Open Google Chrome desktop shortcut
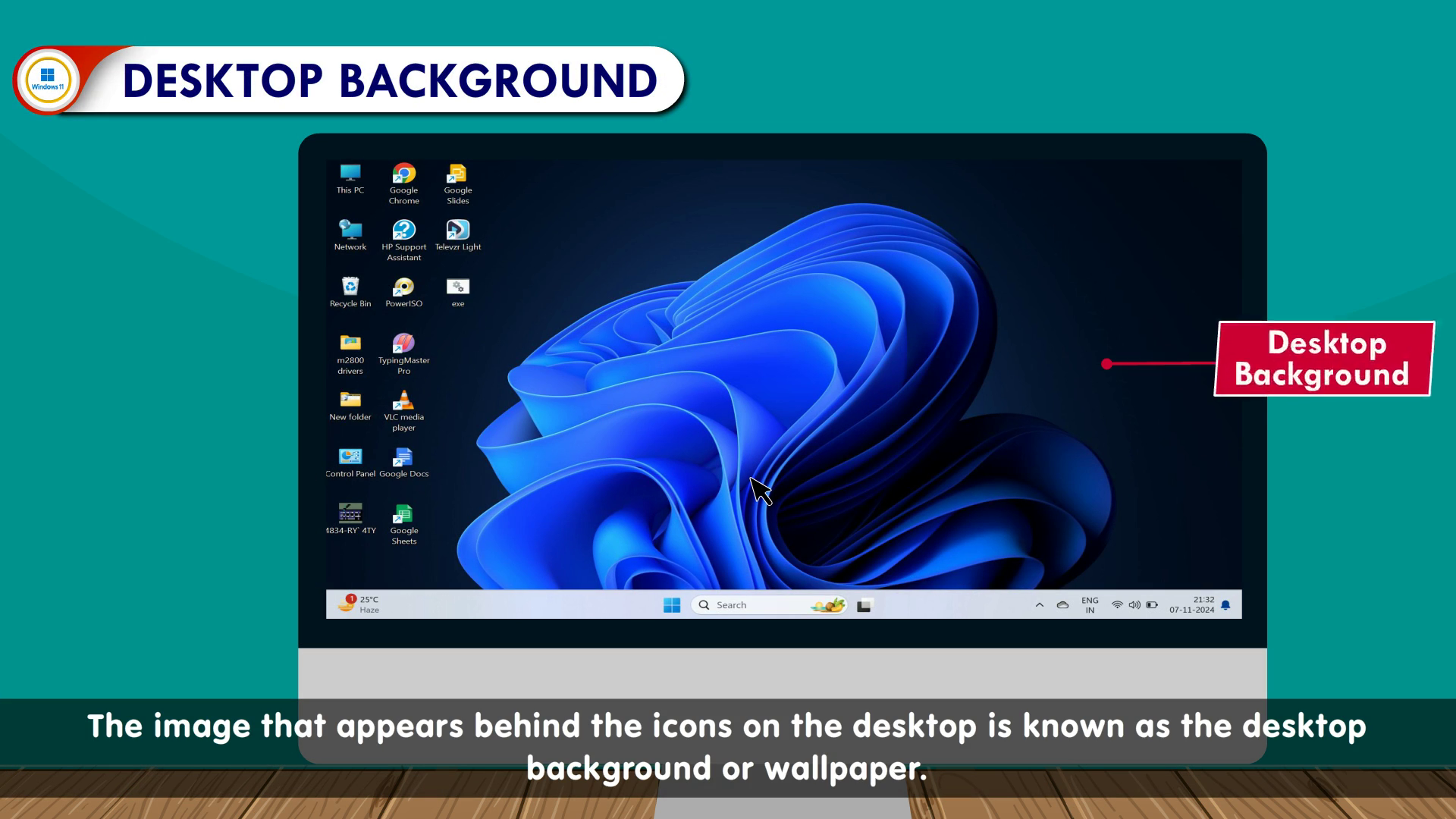Image resolution: width=1456 pixels, height=819 pixels. tap(403, 174)
